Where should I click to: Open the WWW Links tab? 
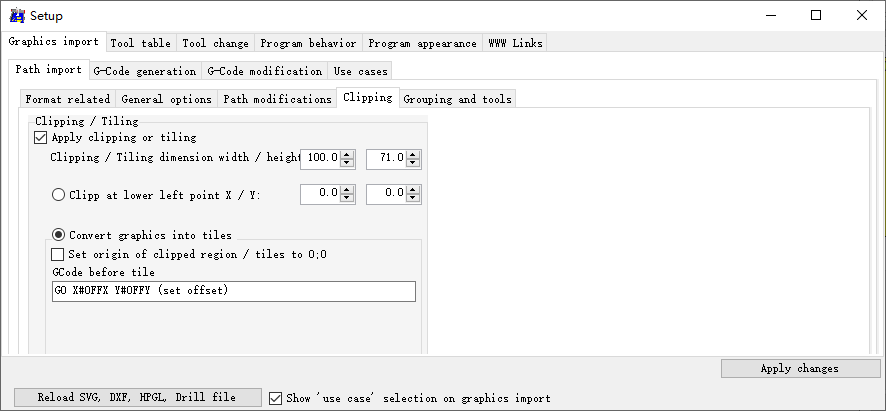(515, 43)
